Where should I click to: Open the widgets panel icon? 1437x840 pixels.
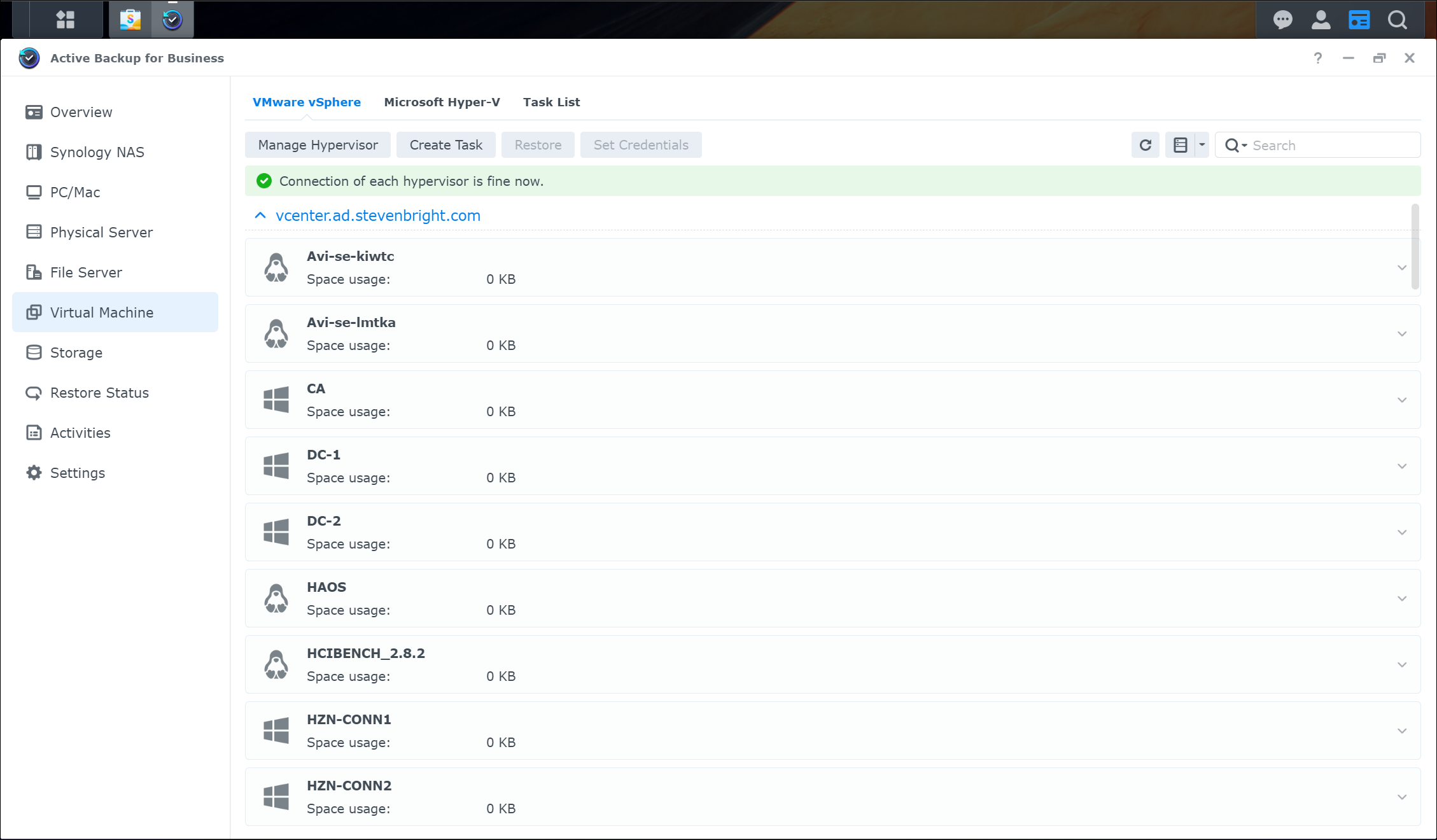(1359, 20)
